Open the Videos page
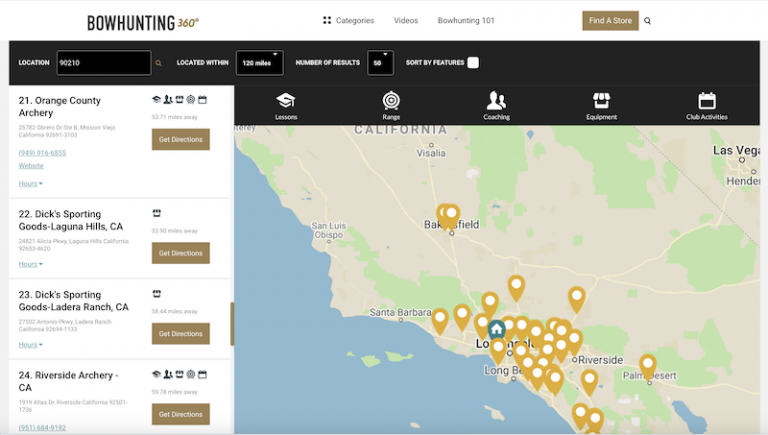The width and height of the screenshot is (768, 435). (x=406, y=21)
